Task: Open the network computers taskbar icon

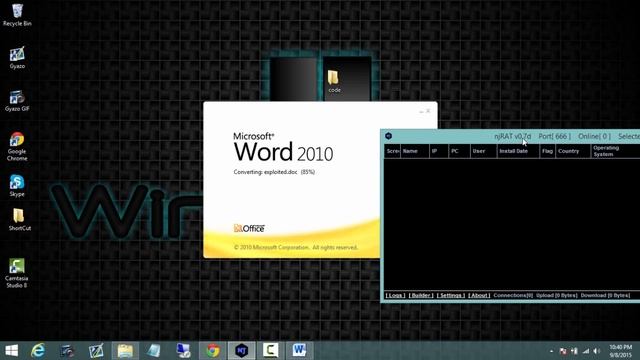Action: point(183,351)
